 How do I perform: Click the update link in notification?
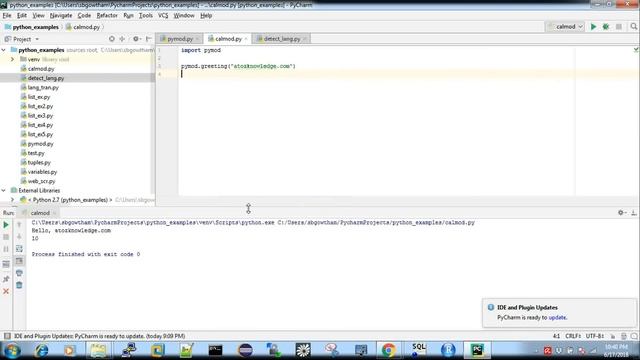point(557,317)
